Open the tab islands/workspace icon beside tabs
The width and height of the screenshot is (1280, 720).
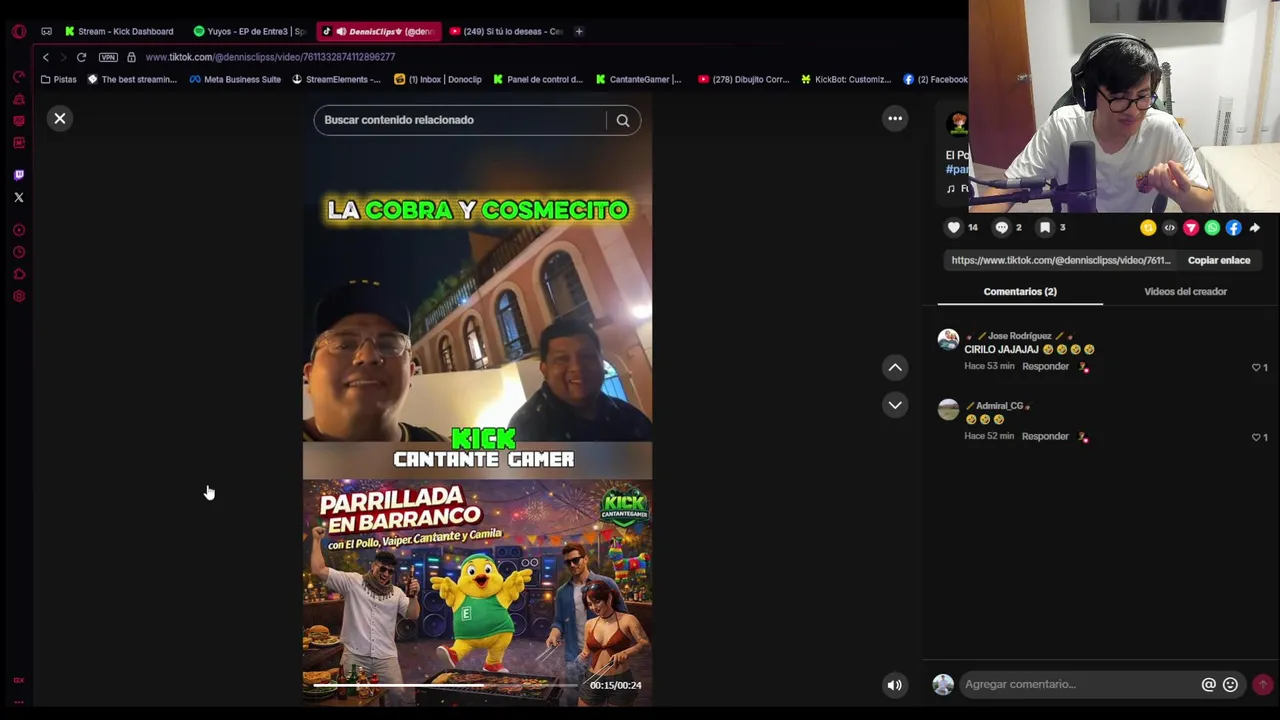pyautogui.click(x=46, y=31)
